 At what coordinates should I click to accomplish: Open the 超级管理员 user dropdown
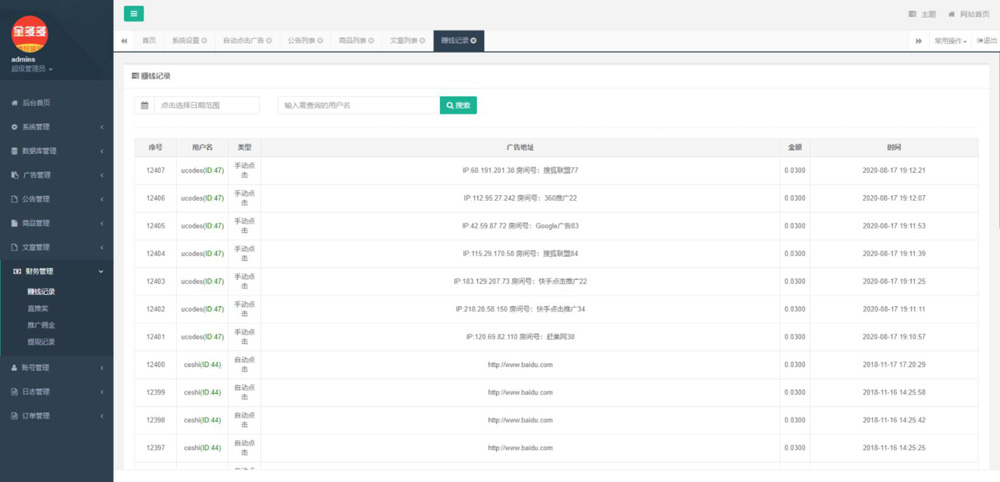[32, 69]
